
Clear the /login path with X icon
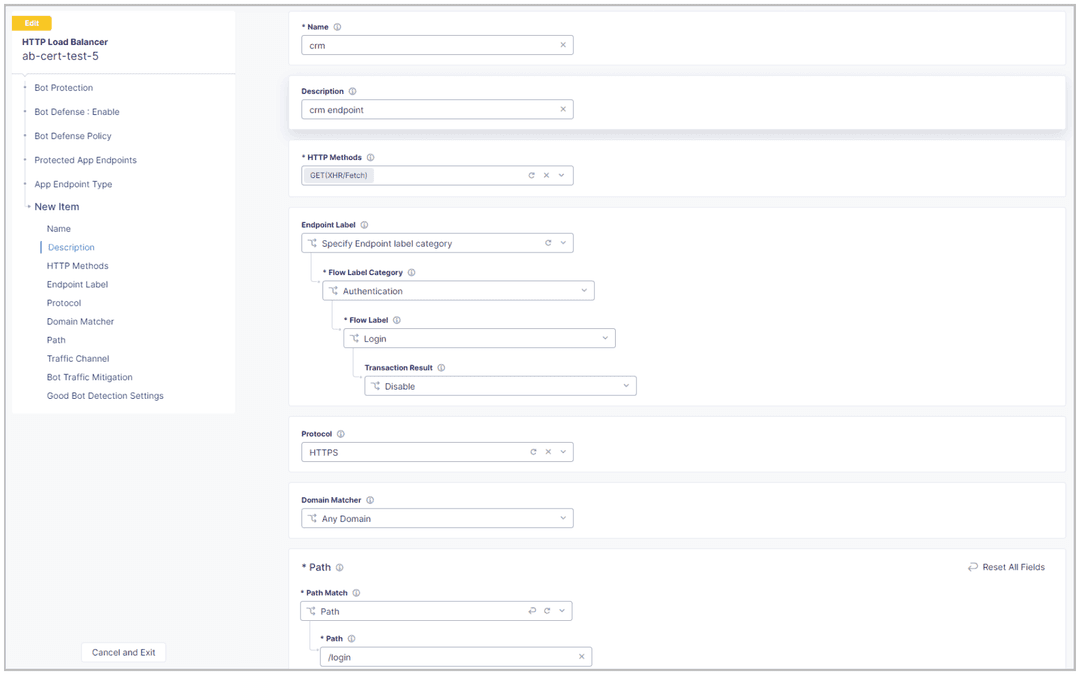581,656
